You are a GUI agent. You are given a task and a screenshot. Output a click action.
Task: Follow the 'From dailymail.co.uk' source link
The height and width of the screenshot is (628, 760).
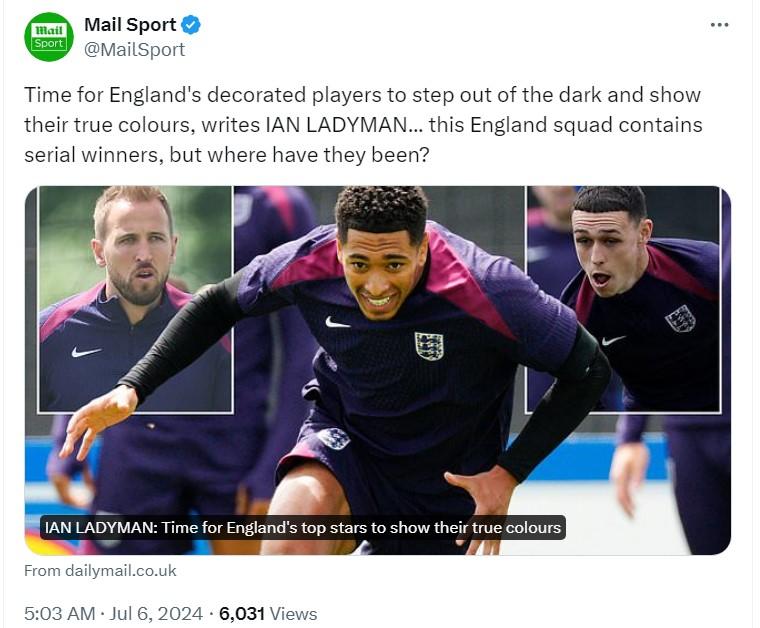(100, 571)
